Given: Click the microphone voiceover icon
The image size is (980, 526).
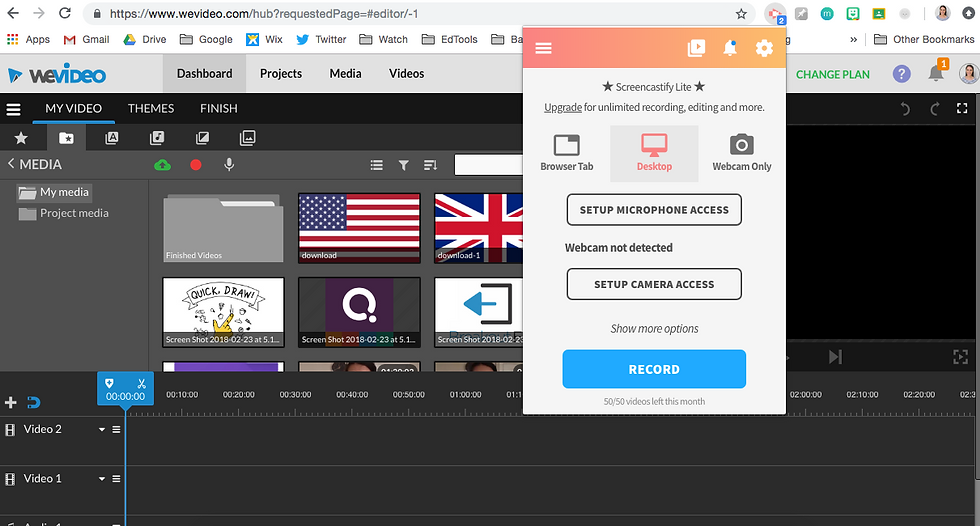Looking at the screenshot, I should pos(229,164).
